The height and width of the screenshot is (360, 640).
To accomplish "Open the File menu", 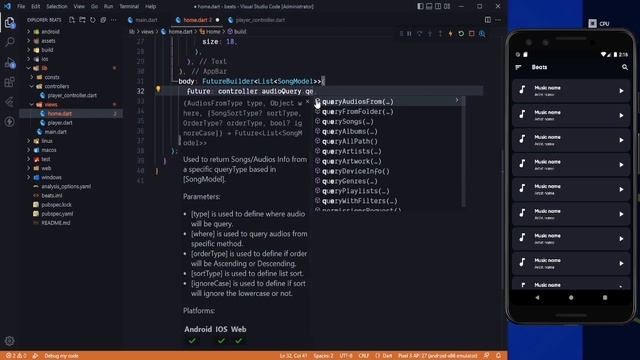I will [x=21, y=6].
